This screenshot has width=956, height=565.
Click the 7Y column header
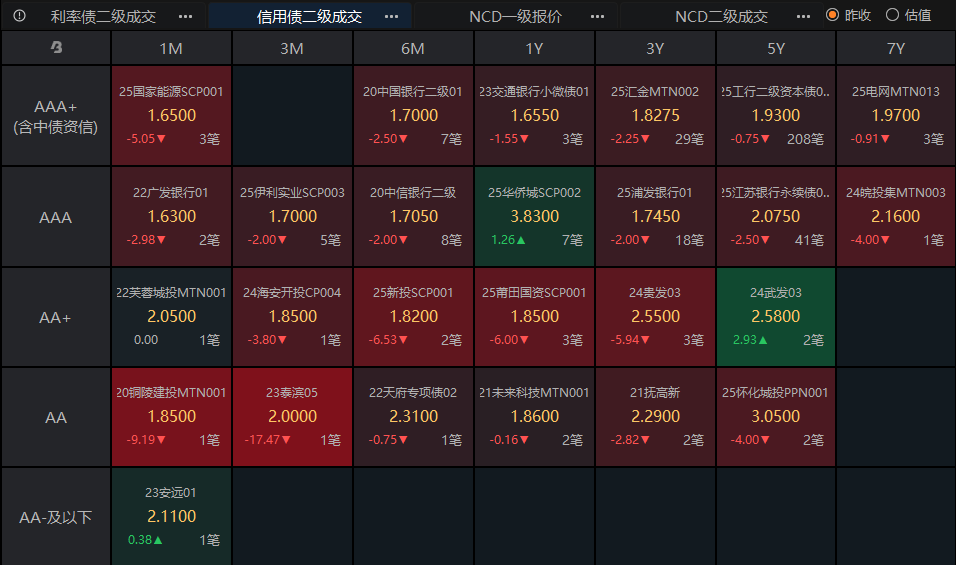click(896, 48)
